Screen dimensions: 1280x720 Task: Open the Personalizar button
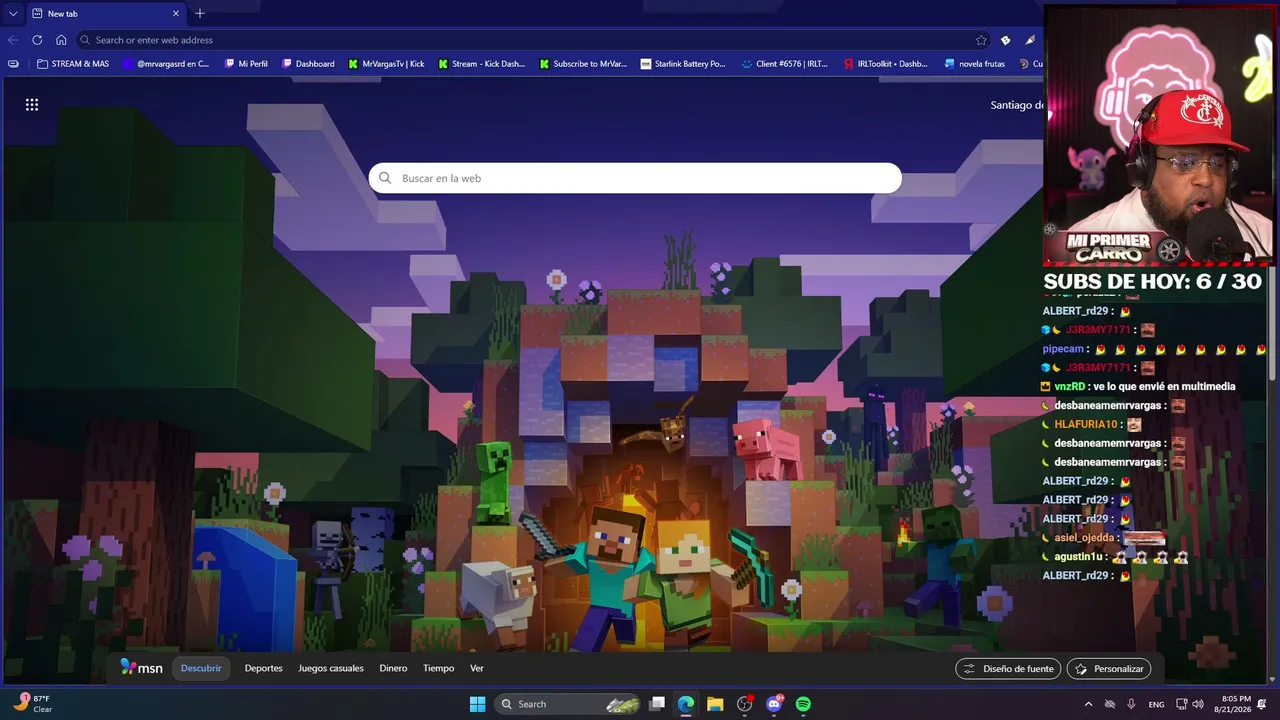point(1109,669)
